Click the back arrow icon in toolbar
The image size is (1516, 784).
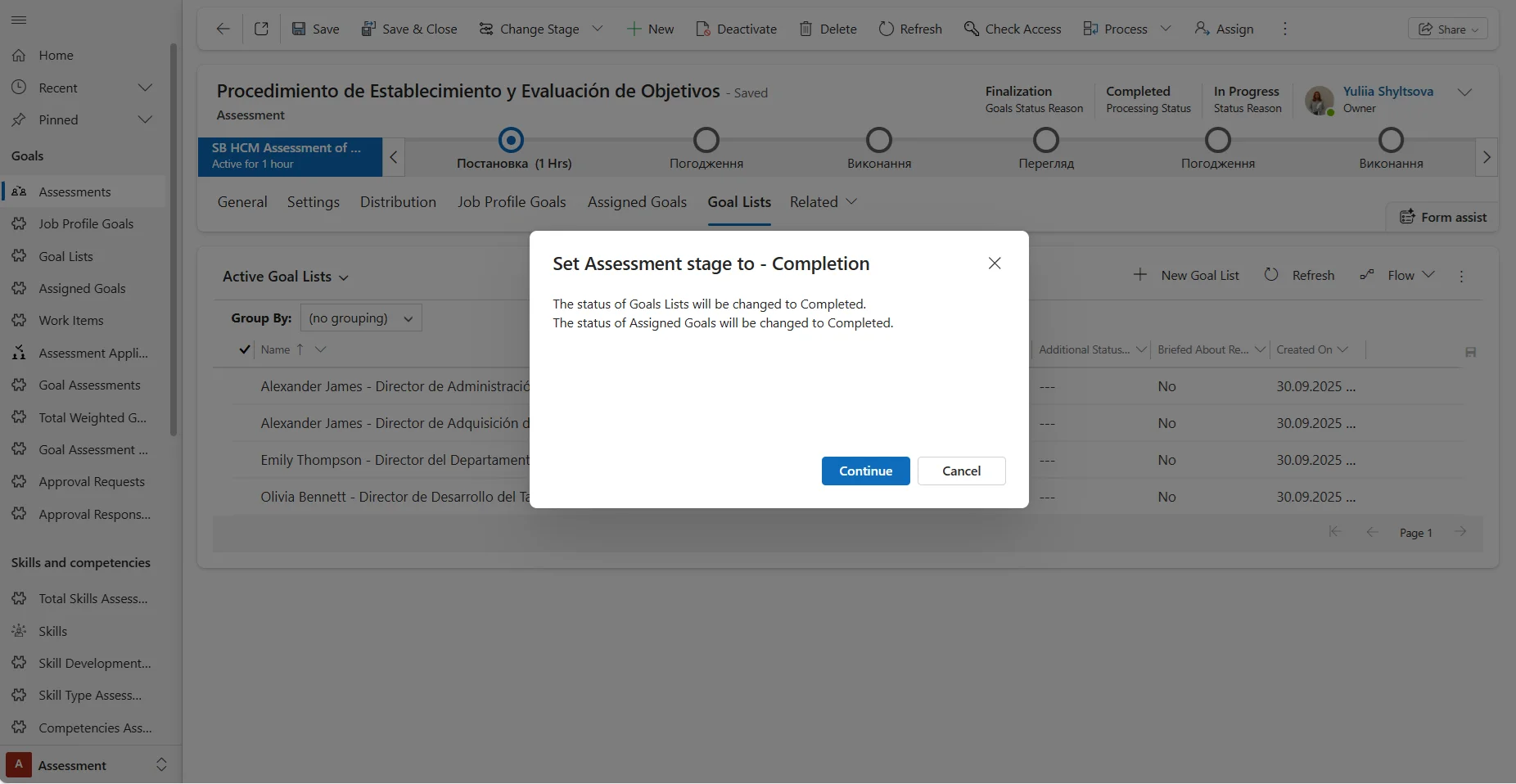point(223,29)
